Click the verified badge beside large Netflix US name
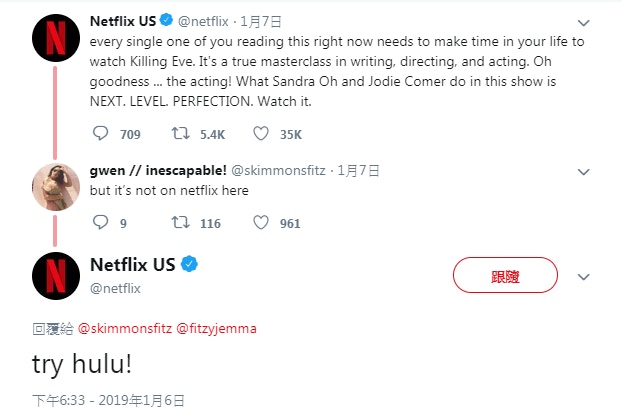The image size is (622, 412). (x=188, y=266)
